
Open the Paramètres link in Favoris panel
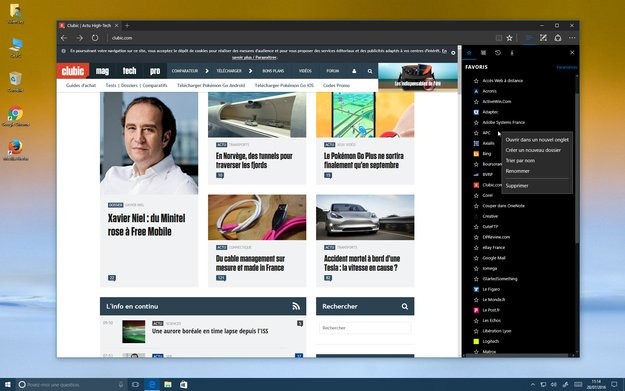(x=566, y=67)
